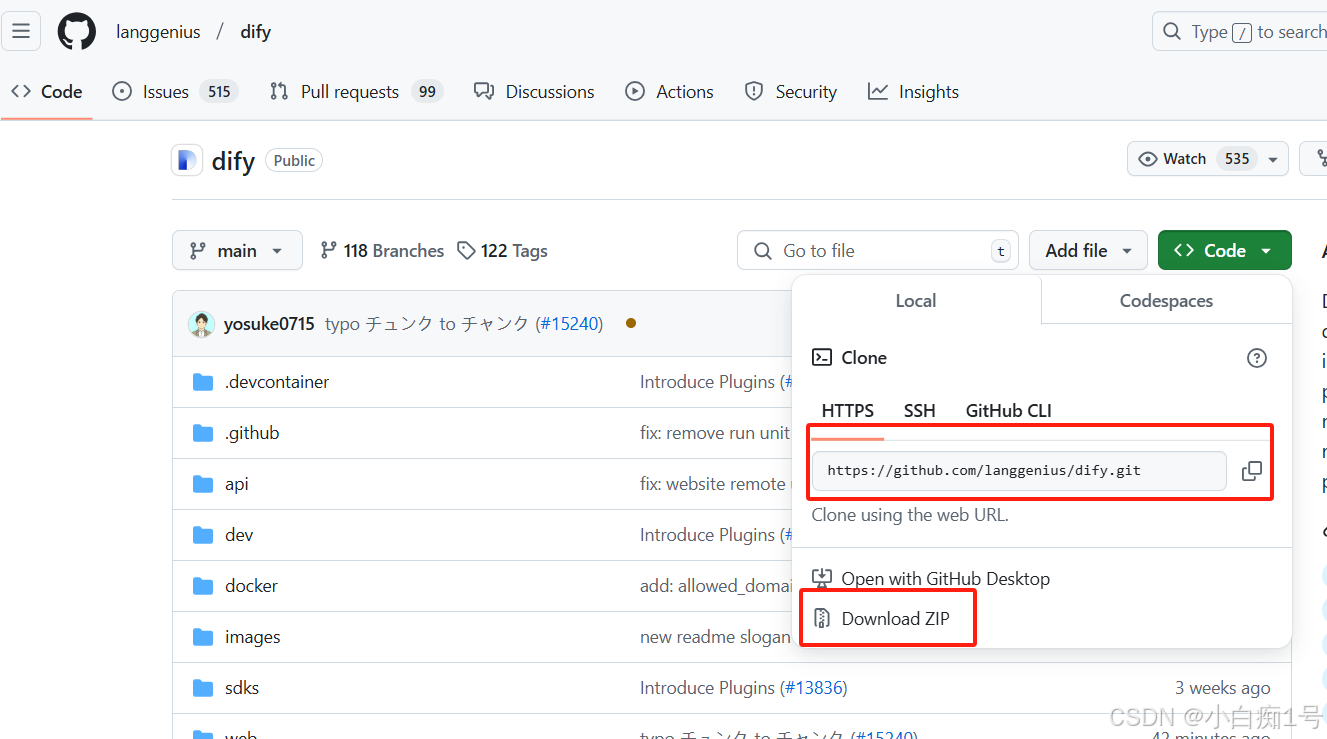Open the clone help question-mark icon

1257,358
